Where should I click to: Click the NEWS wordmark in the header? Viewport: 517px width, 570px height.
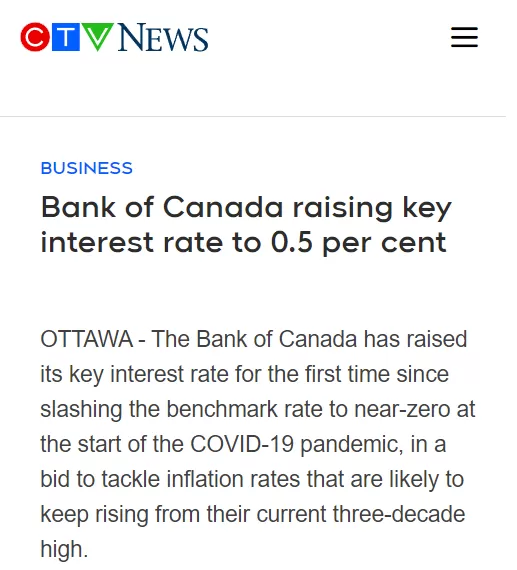pos(163,37)
